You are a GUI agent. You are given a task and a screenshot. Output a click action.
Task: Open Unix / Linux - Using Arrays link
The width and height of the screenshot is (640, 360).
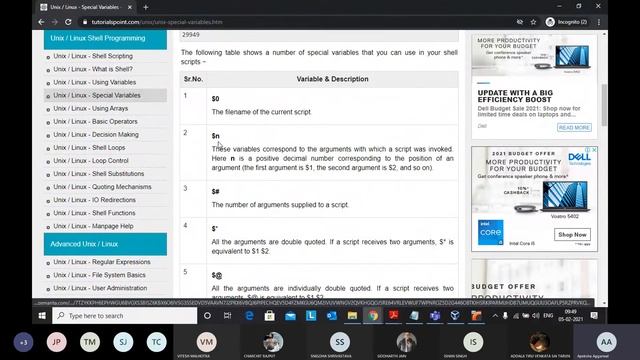(91, 108)
